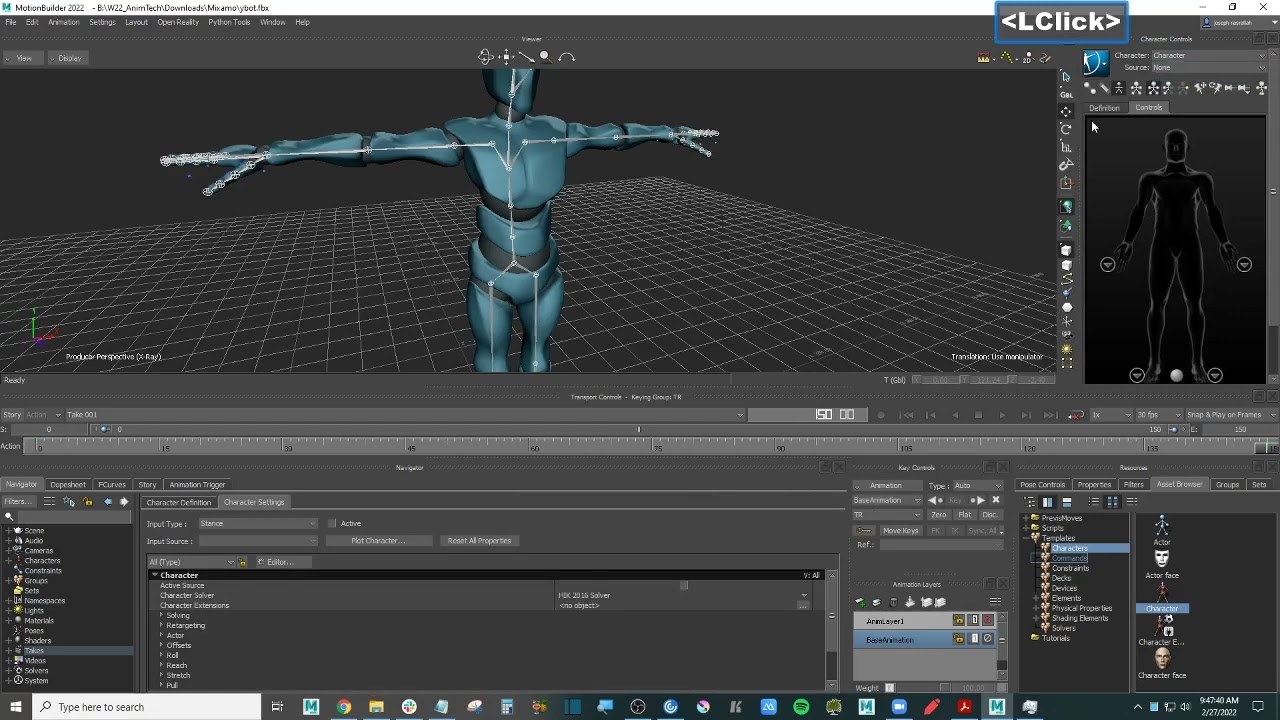Image resolution: width=1280 pixels, height=720 pixels.
Task: Expand the Retargeting property group
Action: (161, 626)
